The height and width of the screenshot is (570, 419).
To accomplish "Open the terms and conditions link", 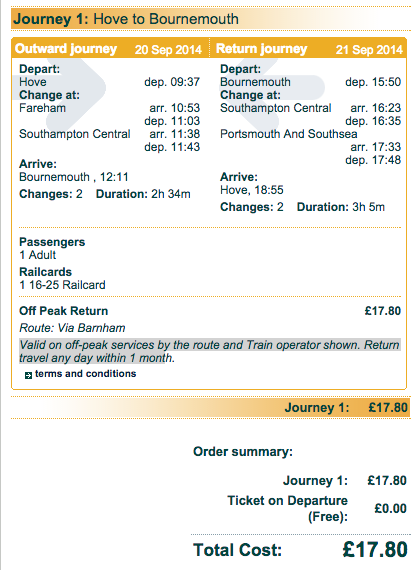I will (85, 374).
